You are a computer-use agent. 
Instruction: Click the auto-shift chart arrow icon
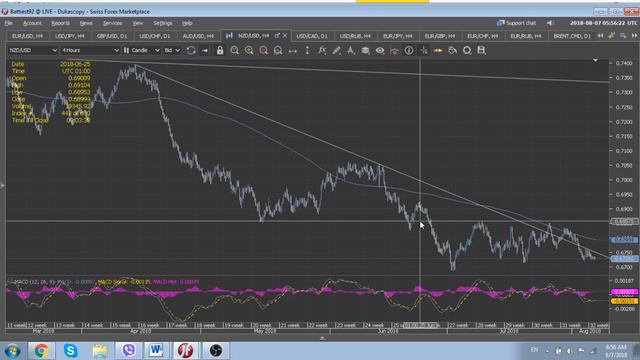(x=205, y=50)
